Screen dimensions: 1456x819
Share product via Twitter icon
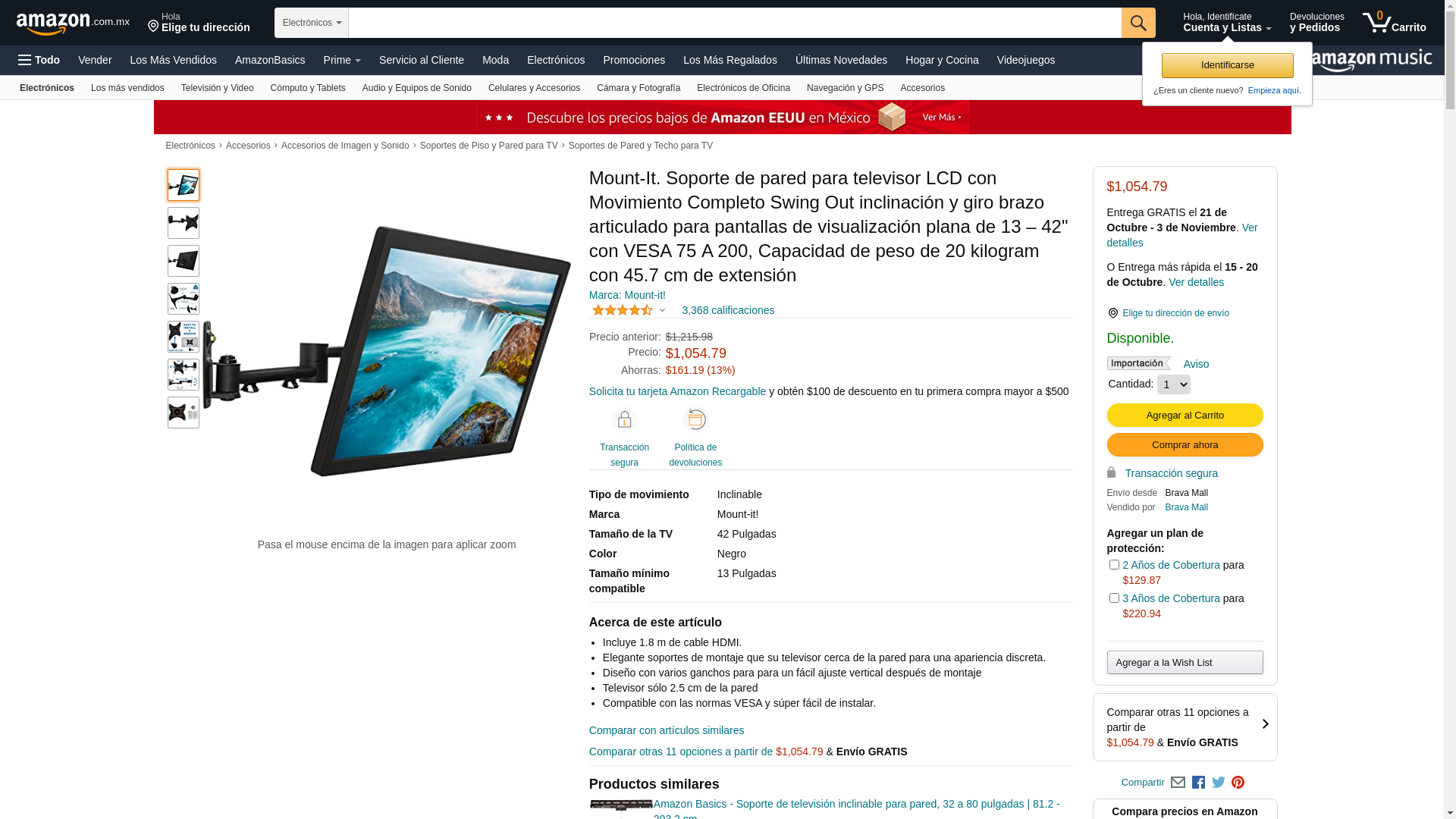coord(1218,783)
